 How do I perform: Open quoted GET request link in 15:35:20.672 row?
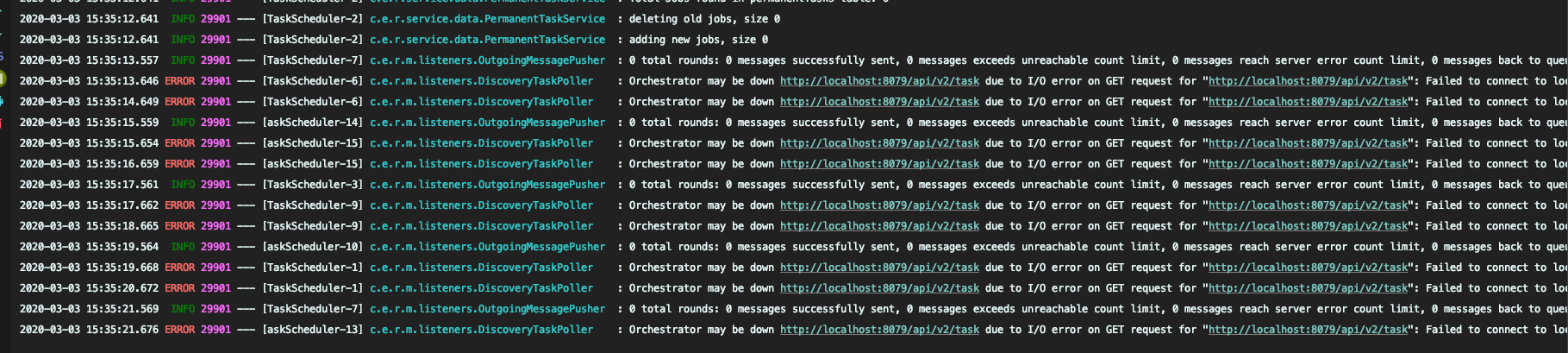click(1308, 288)
